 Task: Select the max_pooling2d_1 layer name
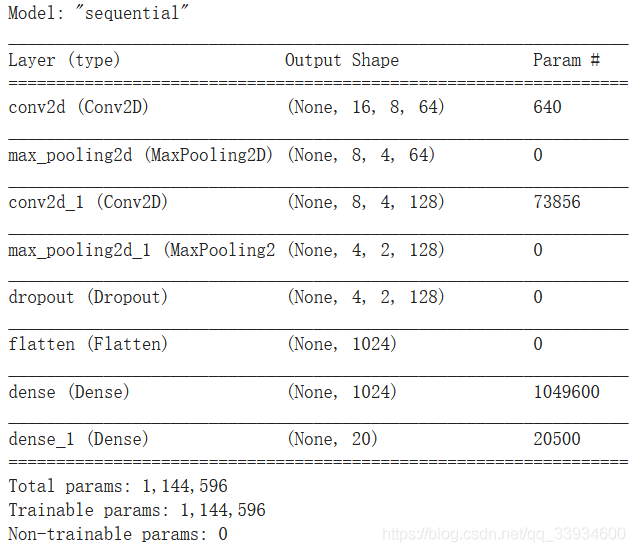point(141,250)
